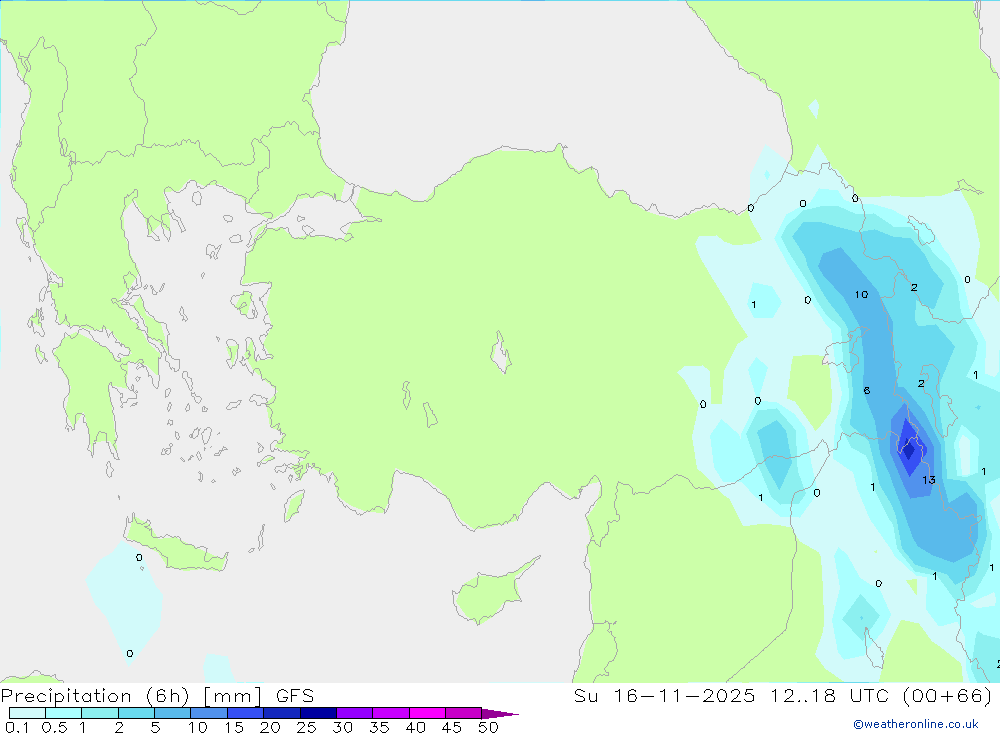1000x733 pixels.
Task: Click the legend scale label '45'
Action: pos(452,727)
